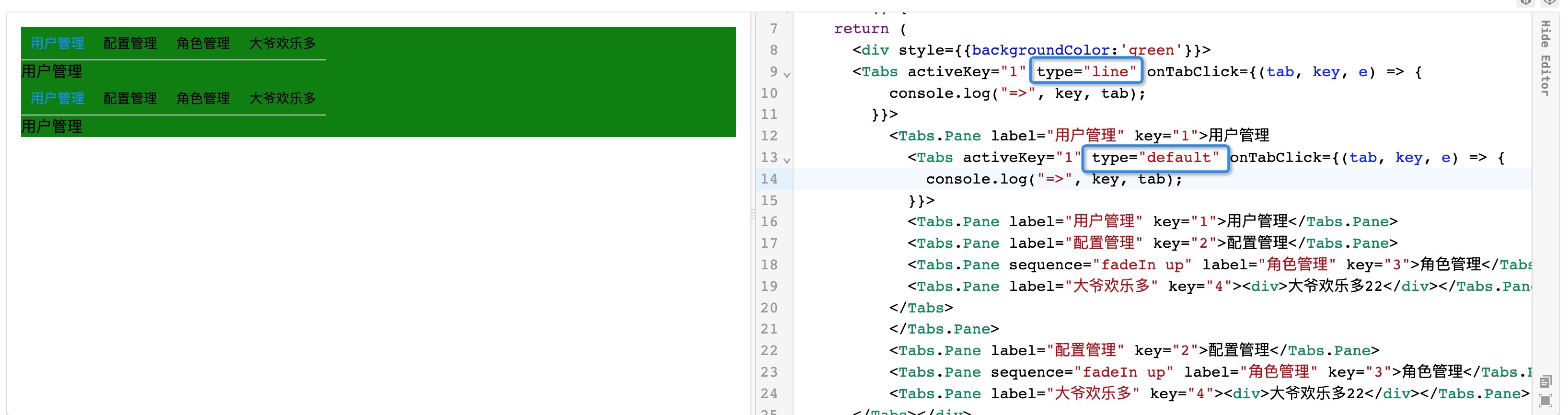Click type="line" attribute on code line 9
This screenshot has height=415, width=1568.
1086,72
